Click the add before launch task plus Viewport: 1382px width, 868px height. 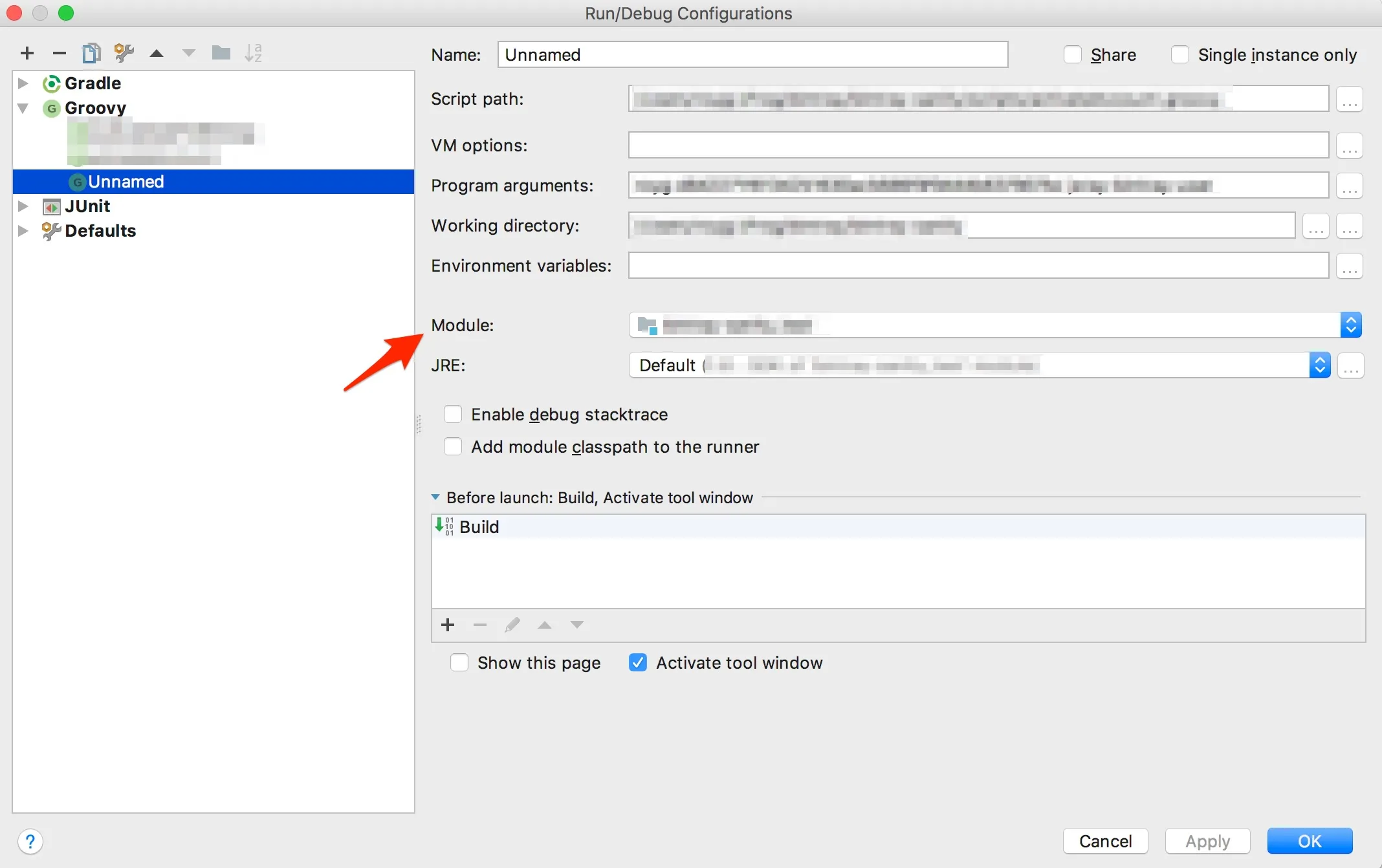point(448,625)
